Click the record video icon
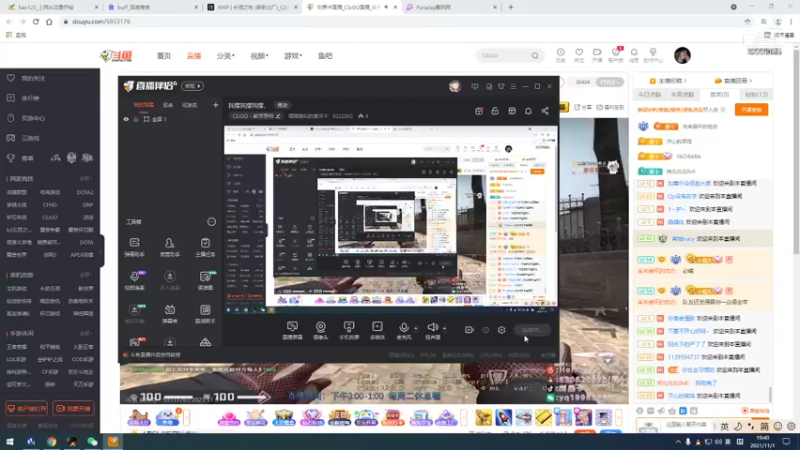Screen dimensions: 800x450 click(469, 330)
